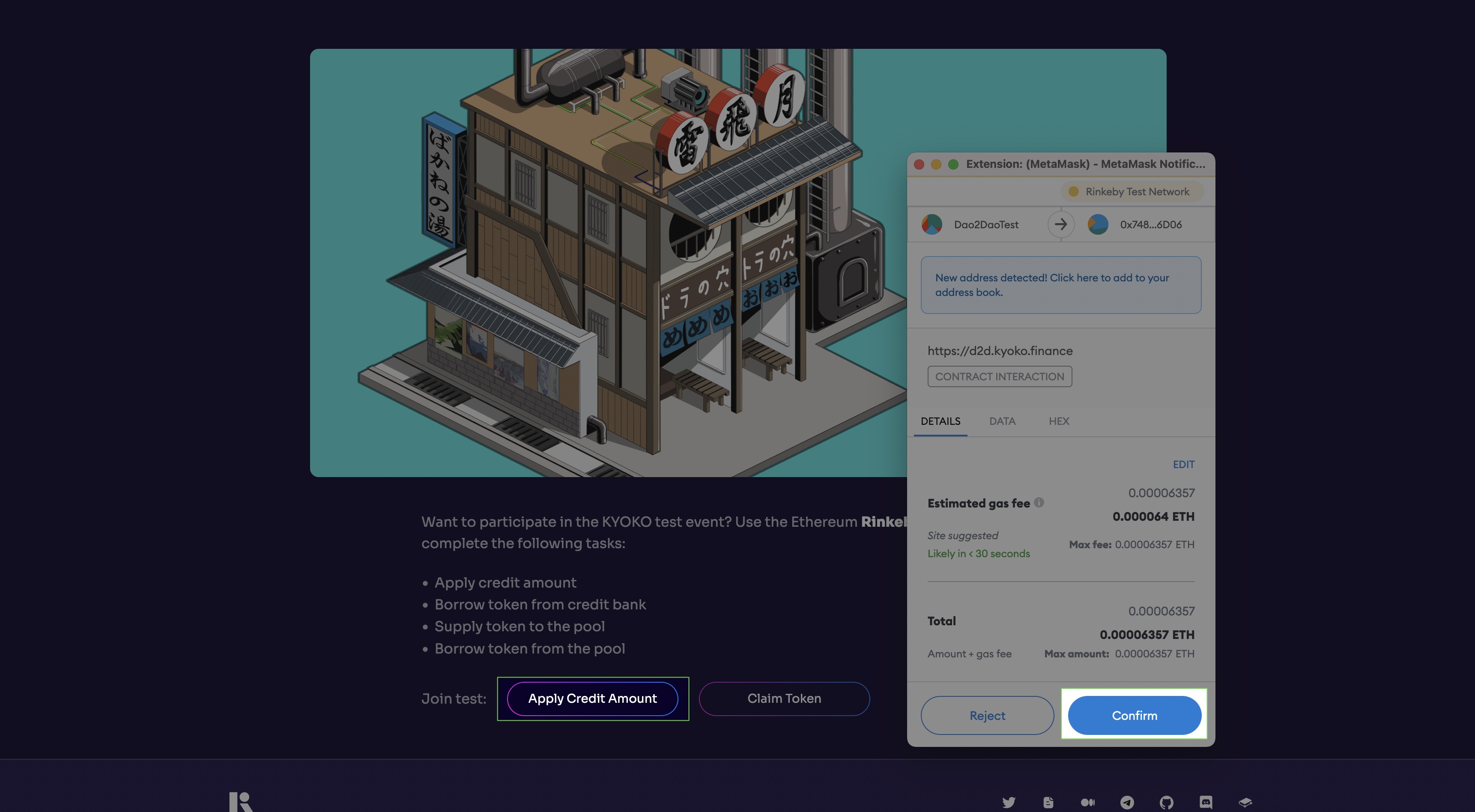1475x812 pixels.
Task: Open the document icon in footer
Action: tap(1048, 802)
